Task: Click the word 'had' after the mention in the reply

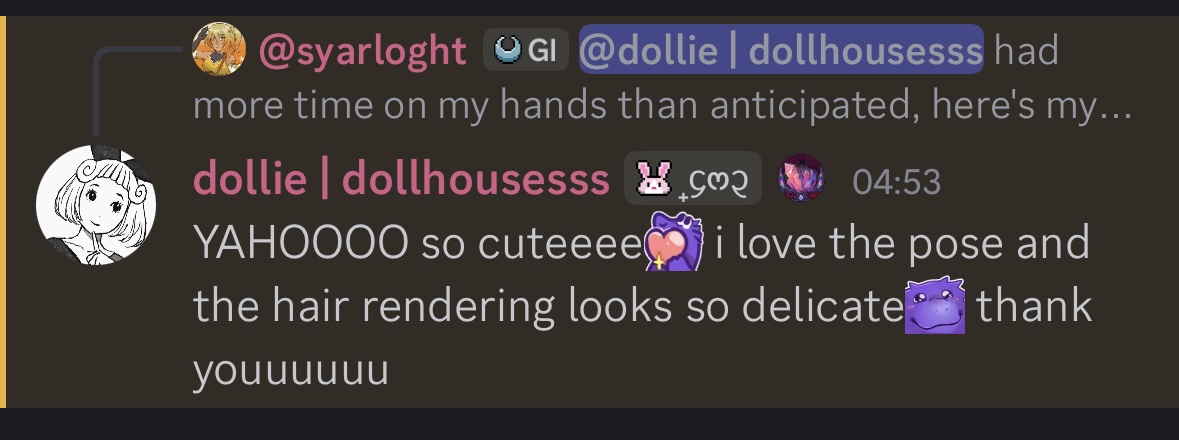Action: pos(1026,50)
